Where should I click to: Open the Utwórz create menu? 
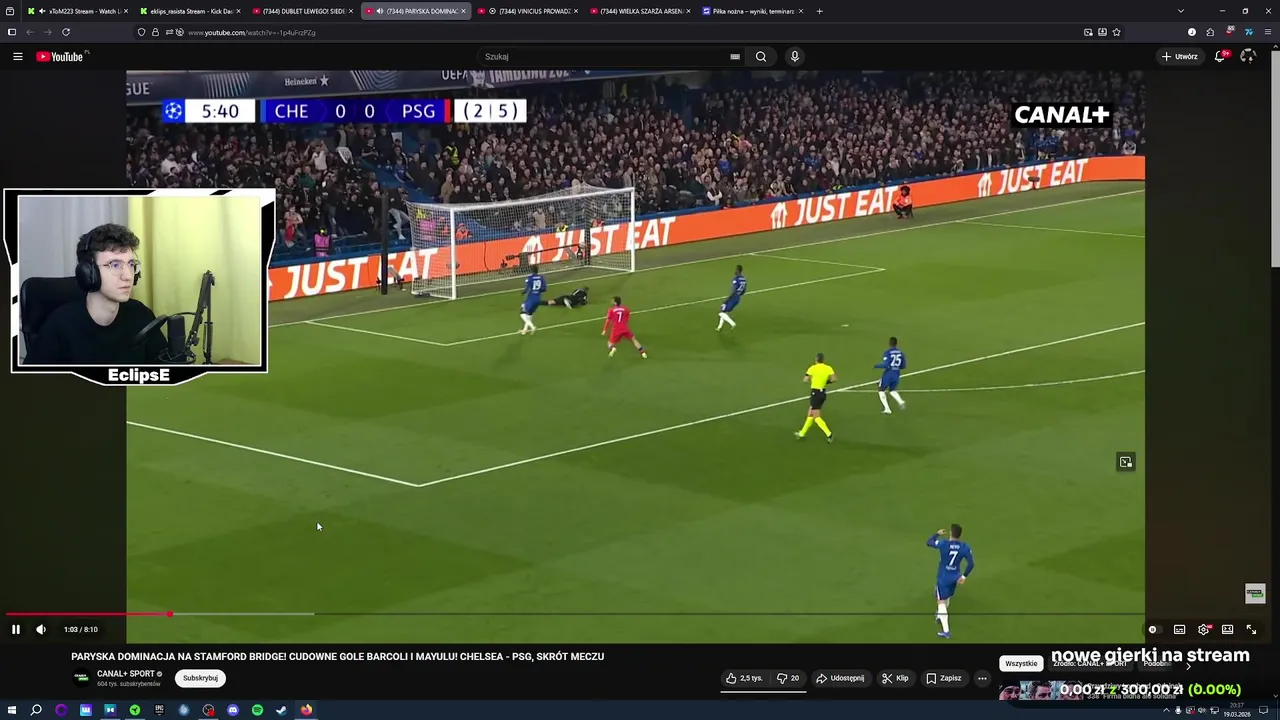[1180, 57]
